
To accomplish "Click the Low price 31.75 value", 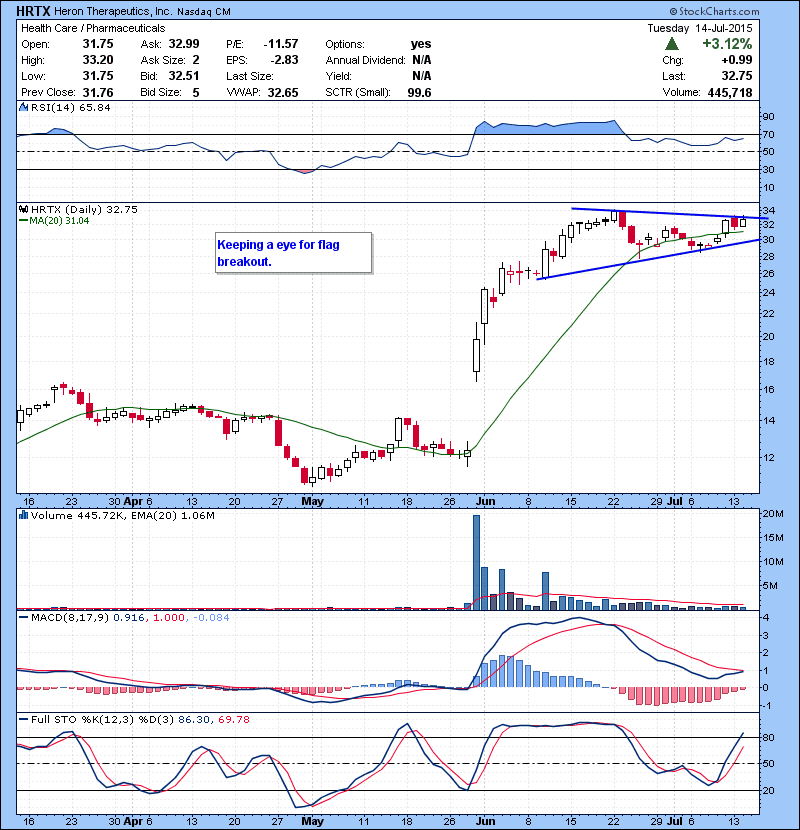I will pyautogui.click(x=98, y=76).
